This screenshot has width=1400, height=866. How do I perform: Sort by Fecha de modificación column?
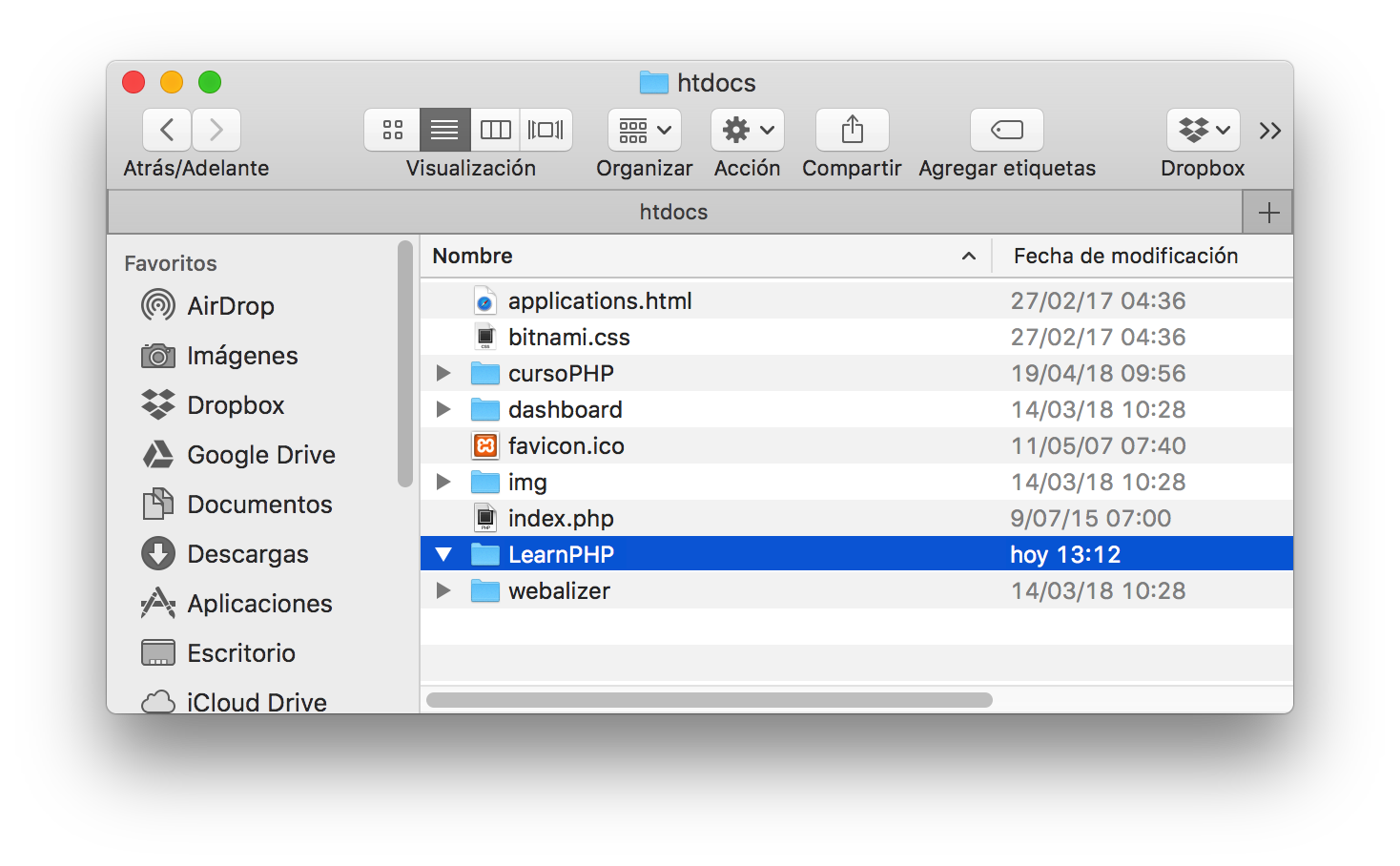click(x=1125, y=256)
